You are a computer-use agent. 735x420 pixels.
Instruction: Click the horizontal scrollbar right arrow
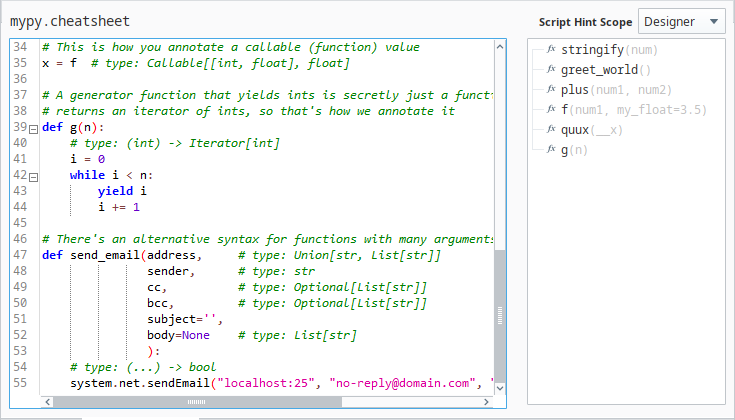(x=486, y=402)
